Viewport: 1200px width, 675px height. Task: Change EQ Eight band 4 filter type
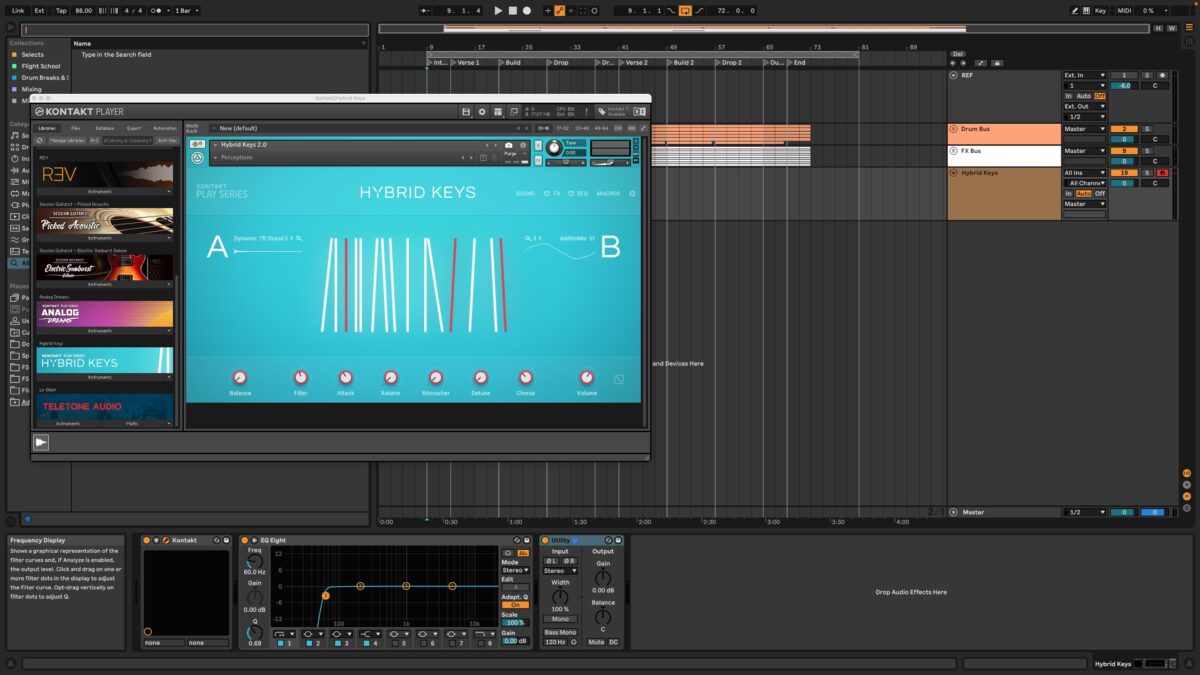pos(373,634)
